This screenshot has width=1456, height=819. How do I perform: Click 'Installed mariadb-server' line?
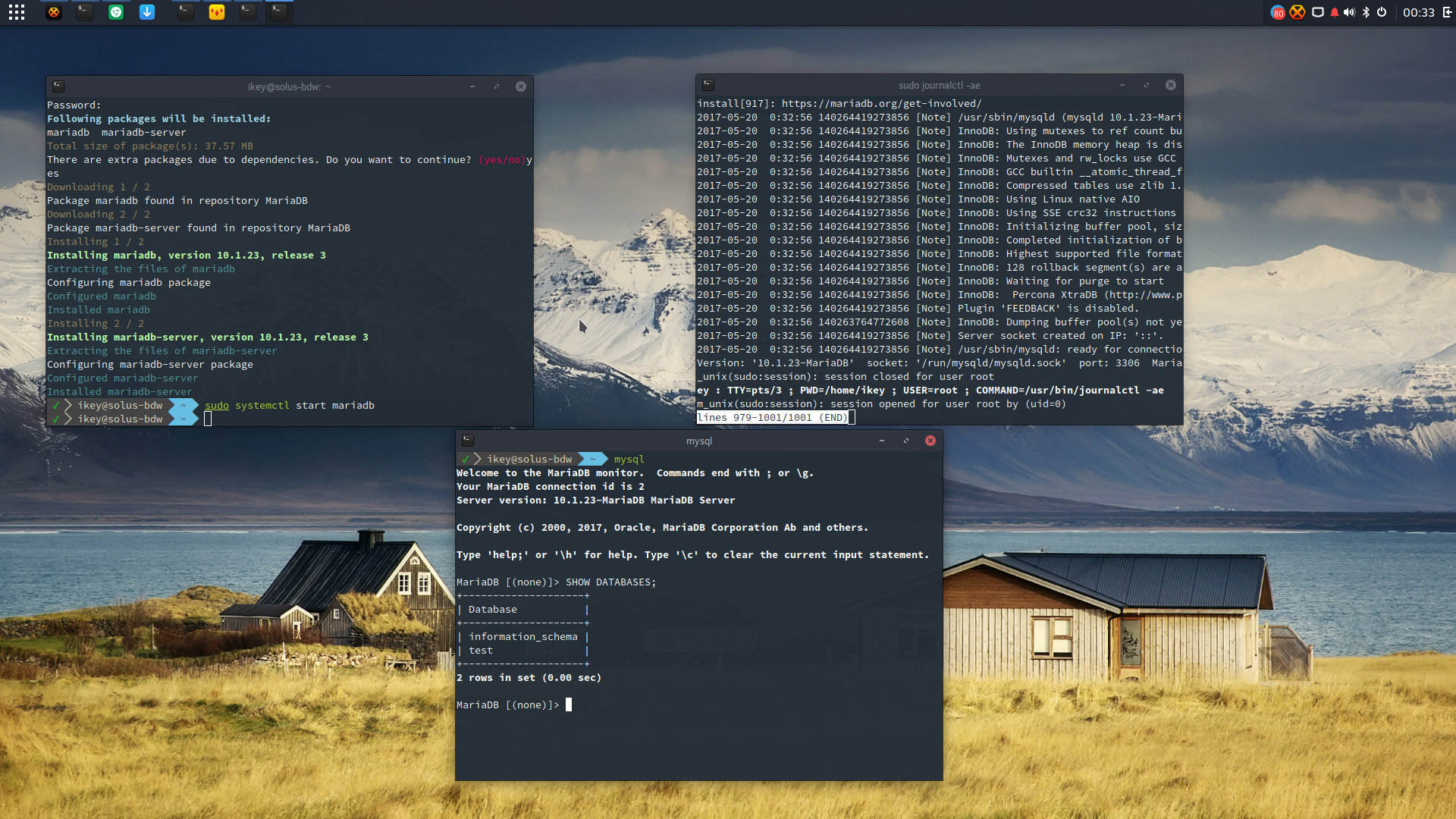[120, 392]
